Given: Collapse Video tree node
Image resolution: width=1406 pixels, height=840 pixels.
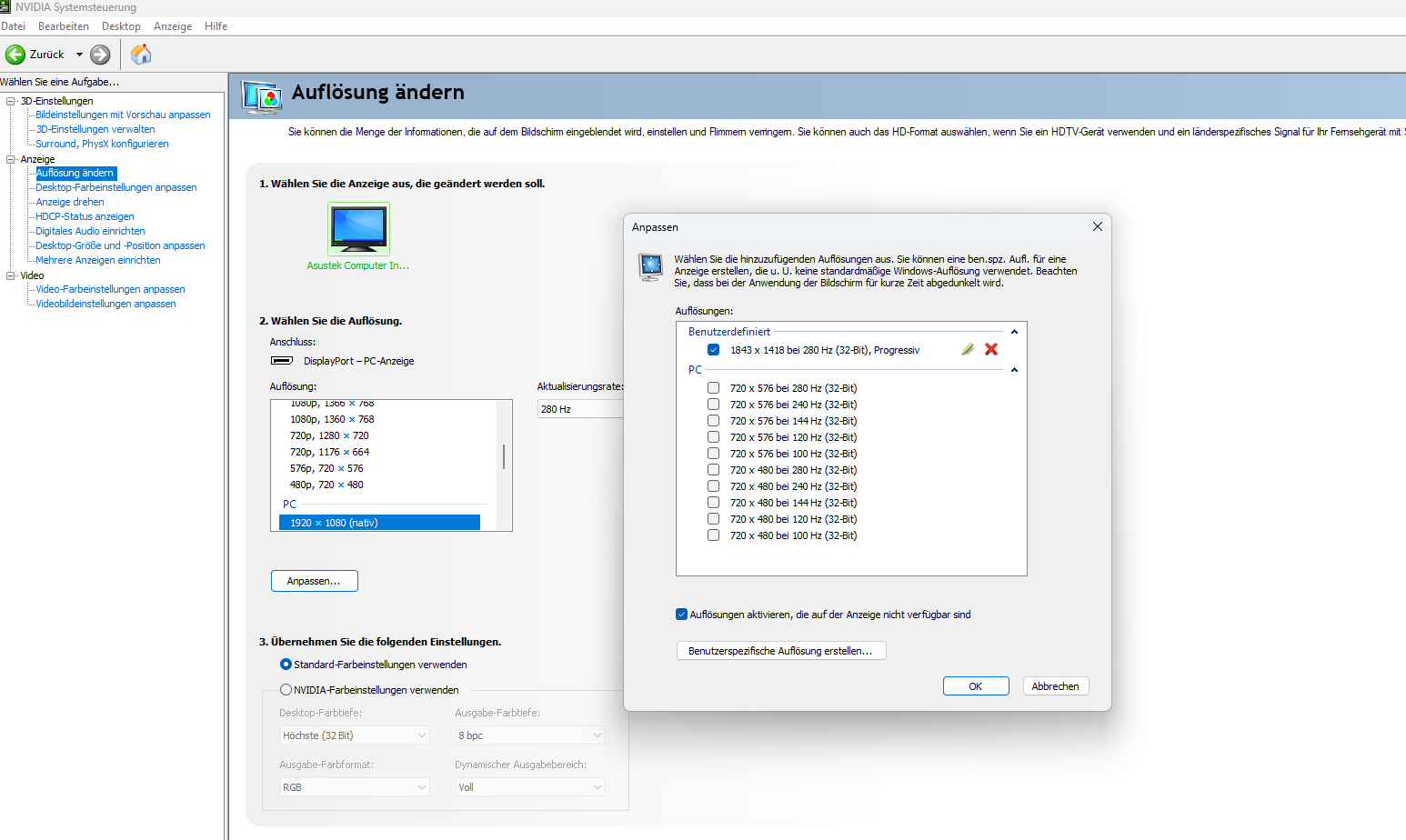Looking at the screenshot, I should coord(11,275).
